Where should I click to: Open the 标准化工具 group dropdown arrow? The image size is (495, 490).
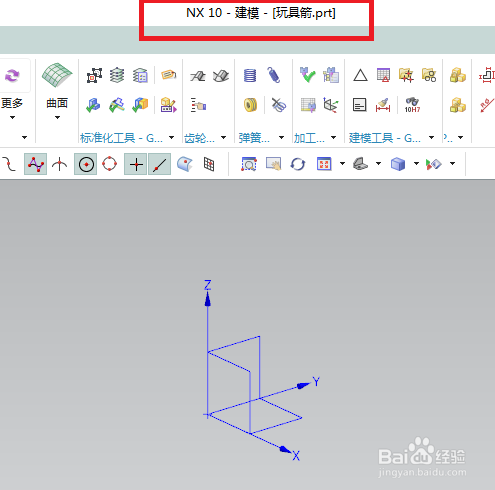pyautogui.click(x=171, y=137)
